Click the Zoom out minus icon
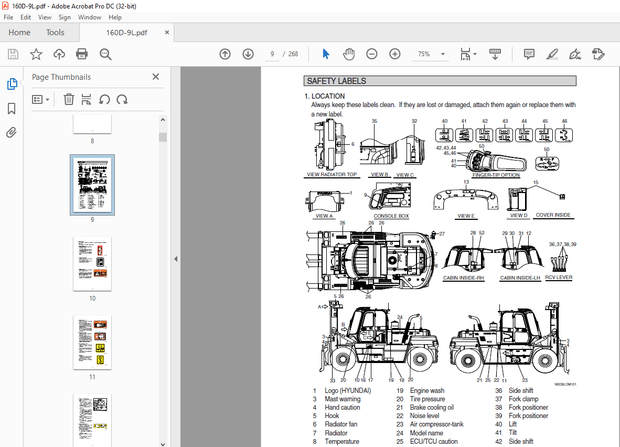Screen dimensions: 620x447 coord(371,54)
